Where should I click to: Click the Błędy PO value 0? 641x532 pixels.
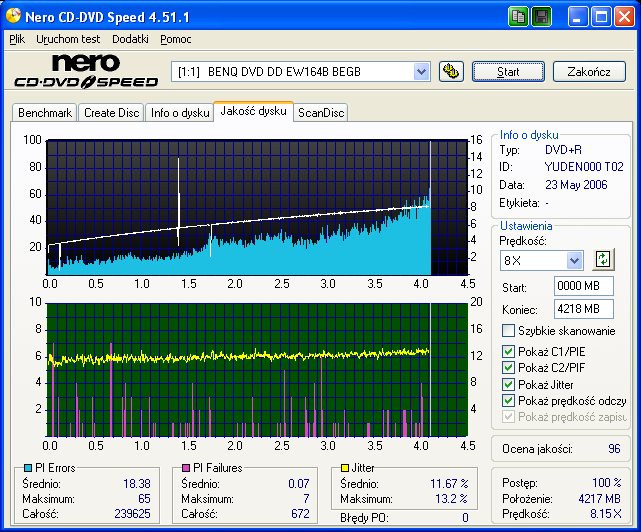(465, 518)
